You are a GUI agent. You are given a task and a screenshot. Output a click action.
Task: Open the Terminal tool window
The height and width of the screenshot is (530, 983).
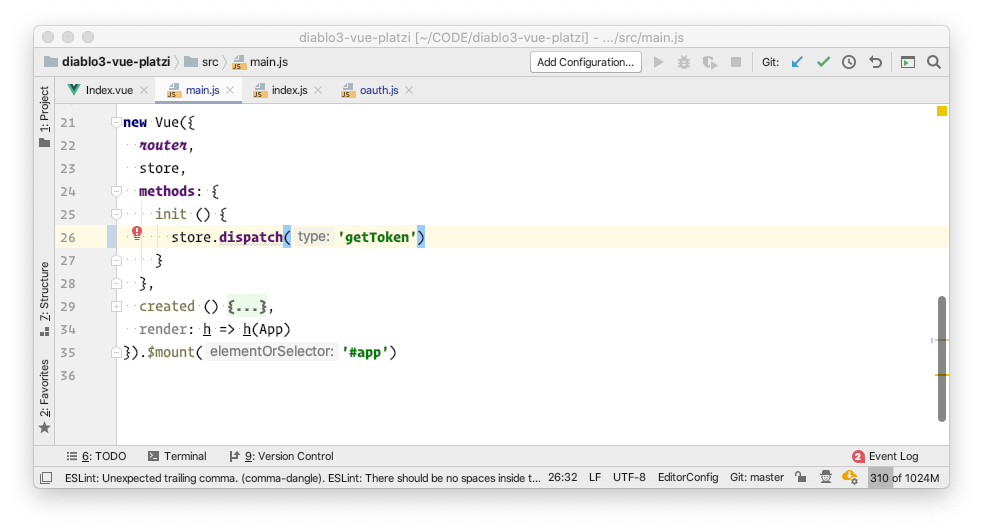pyautogui.click(x=177, y=456)
